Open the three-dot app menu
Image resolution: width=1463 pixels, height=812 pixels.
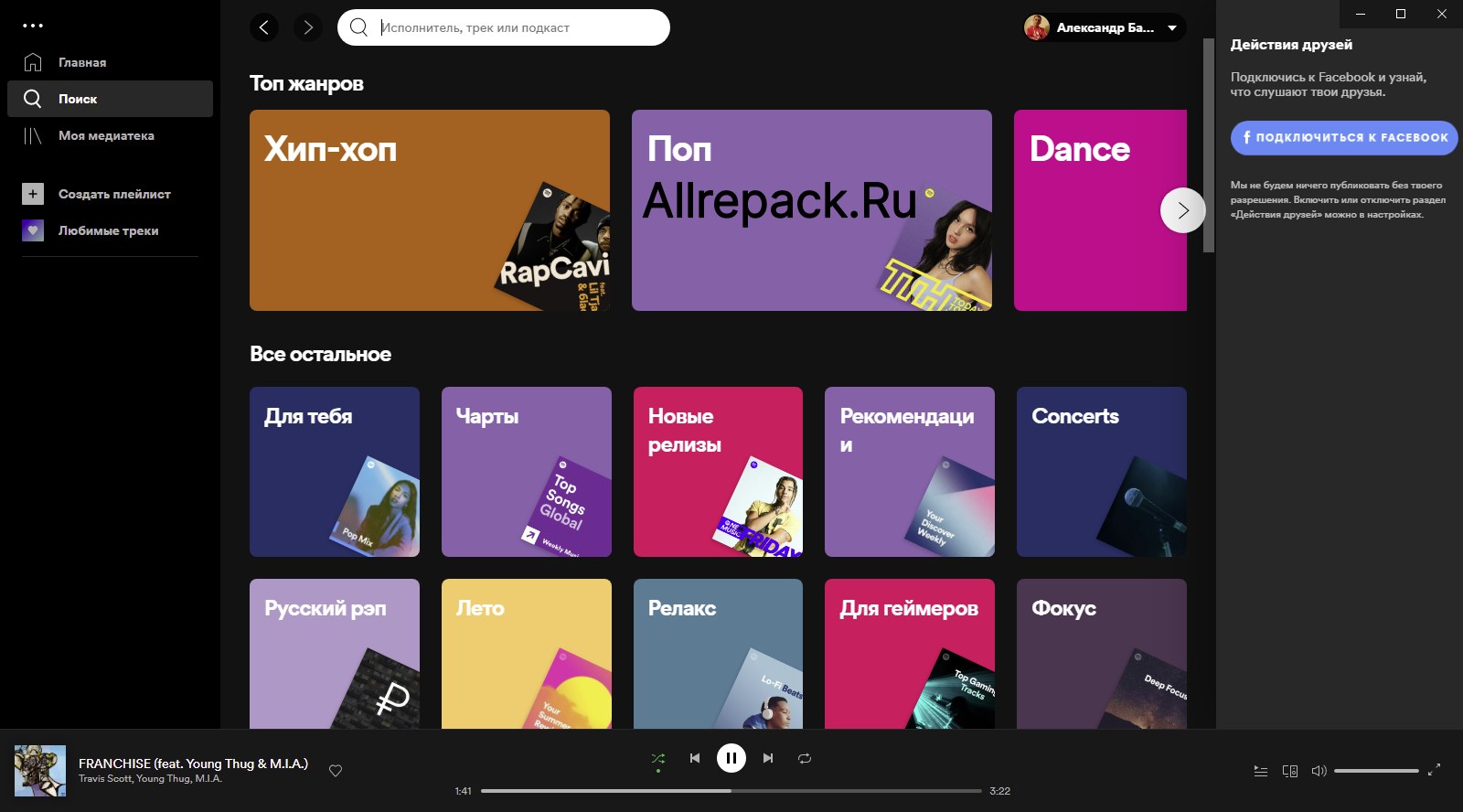click(x=33, y=26)
